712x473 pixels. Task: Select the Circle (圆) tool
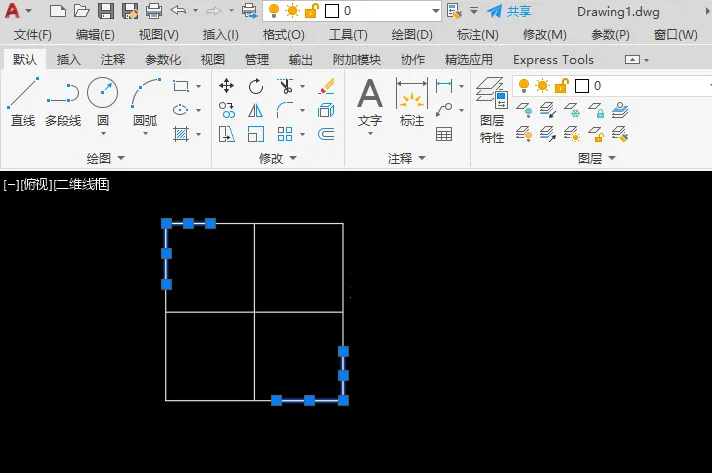pos(103,101)
